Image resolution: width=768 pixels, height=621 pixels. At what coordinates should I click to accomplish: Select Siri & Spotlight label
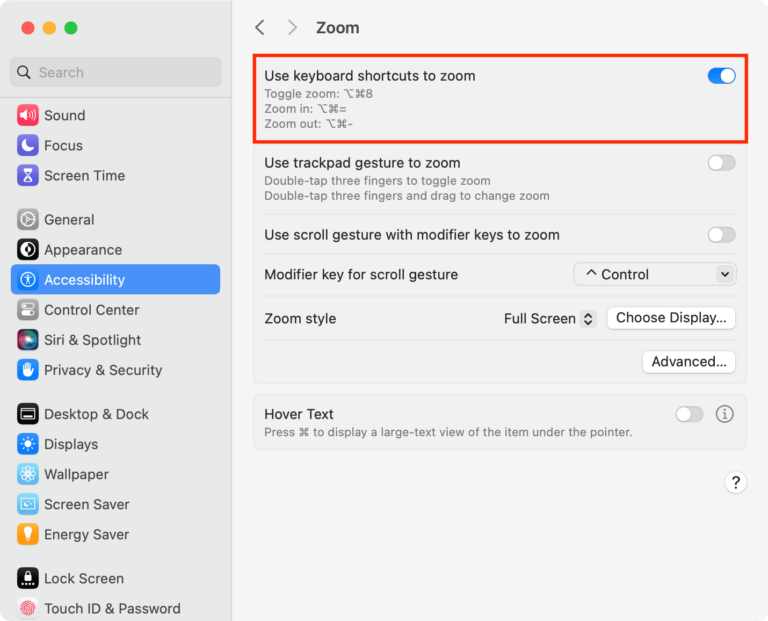click(x=93, y=340)
